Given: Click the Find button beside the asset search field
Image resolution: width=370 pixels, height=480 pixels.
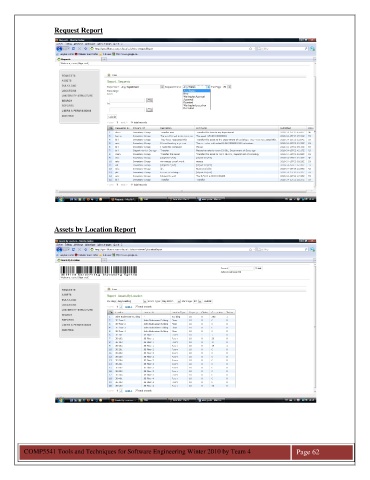Looking at the screenshot, I should tap(259, 268).
